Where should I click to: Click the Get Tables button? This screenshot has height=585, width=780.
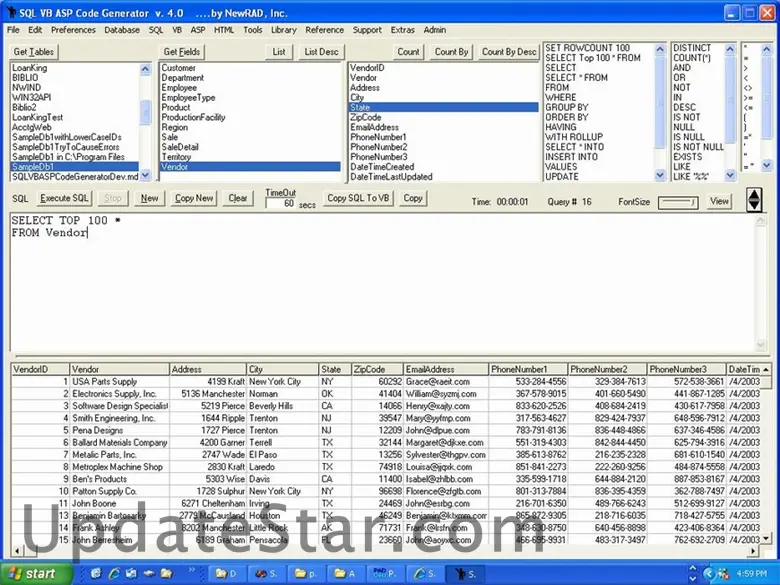[34, 52]
